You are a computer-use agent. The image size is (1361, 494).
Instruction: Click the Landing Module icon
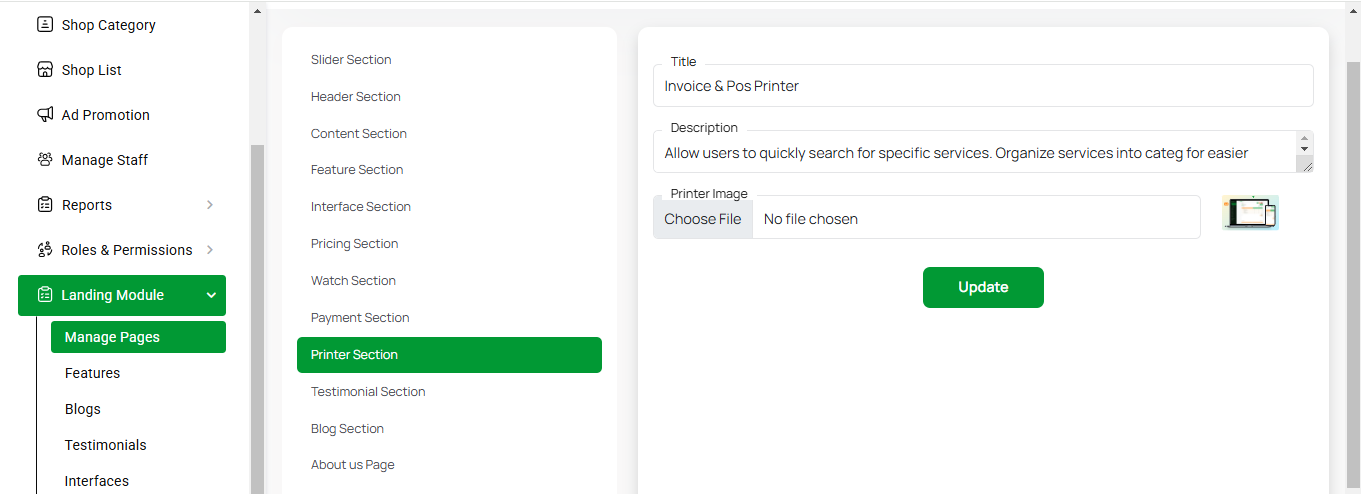click(45, 295)
